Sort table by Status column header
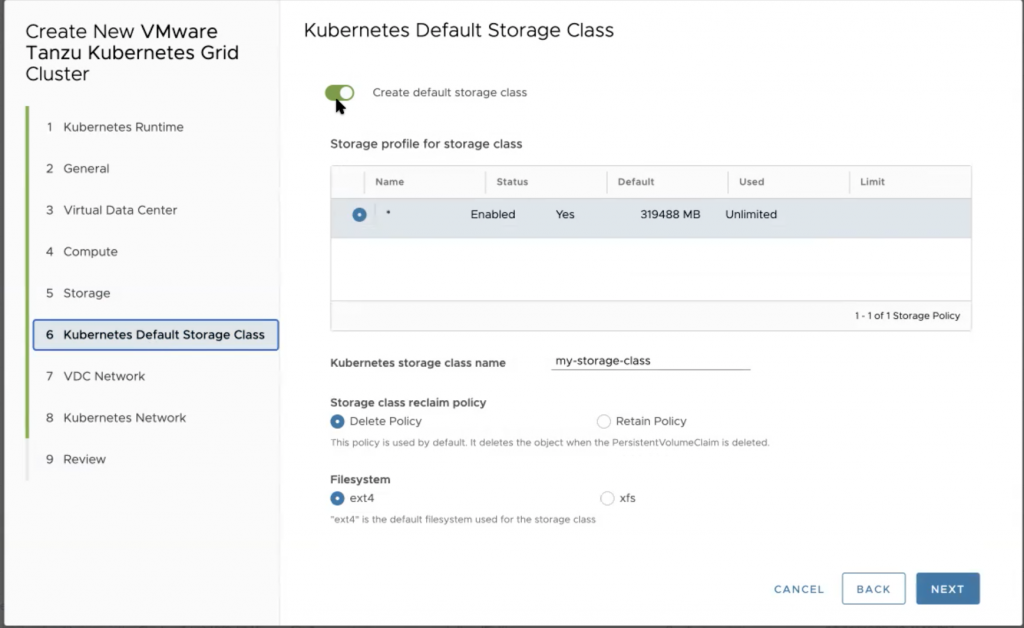 [x=512, y=182]
